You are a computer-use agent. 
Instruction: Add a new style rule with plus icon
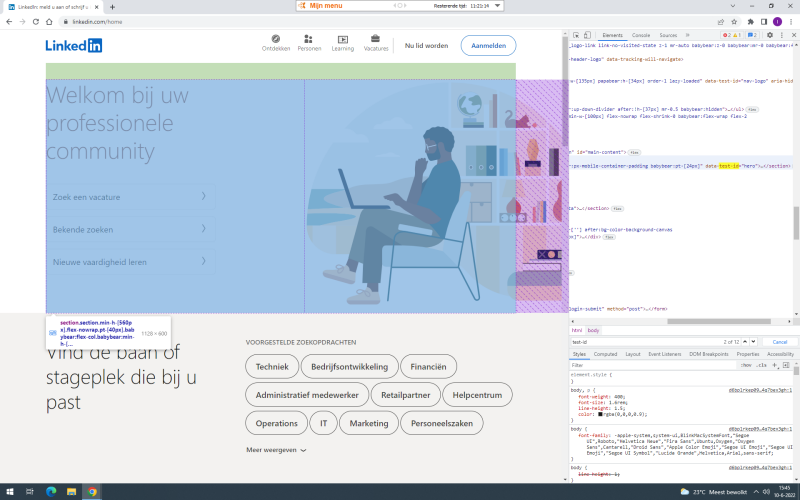click(x=774, y=365)
